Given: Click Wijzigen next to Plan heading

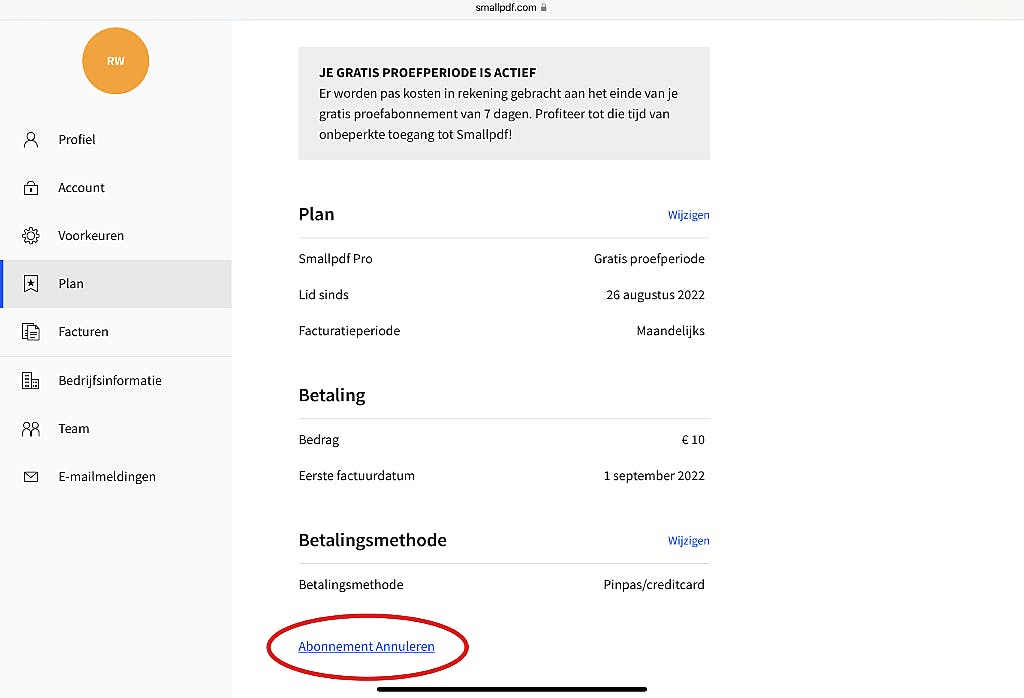Looking at the screenshot, I should tap(688, 215).
